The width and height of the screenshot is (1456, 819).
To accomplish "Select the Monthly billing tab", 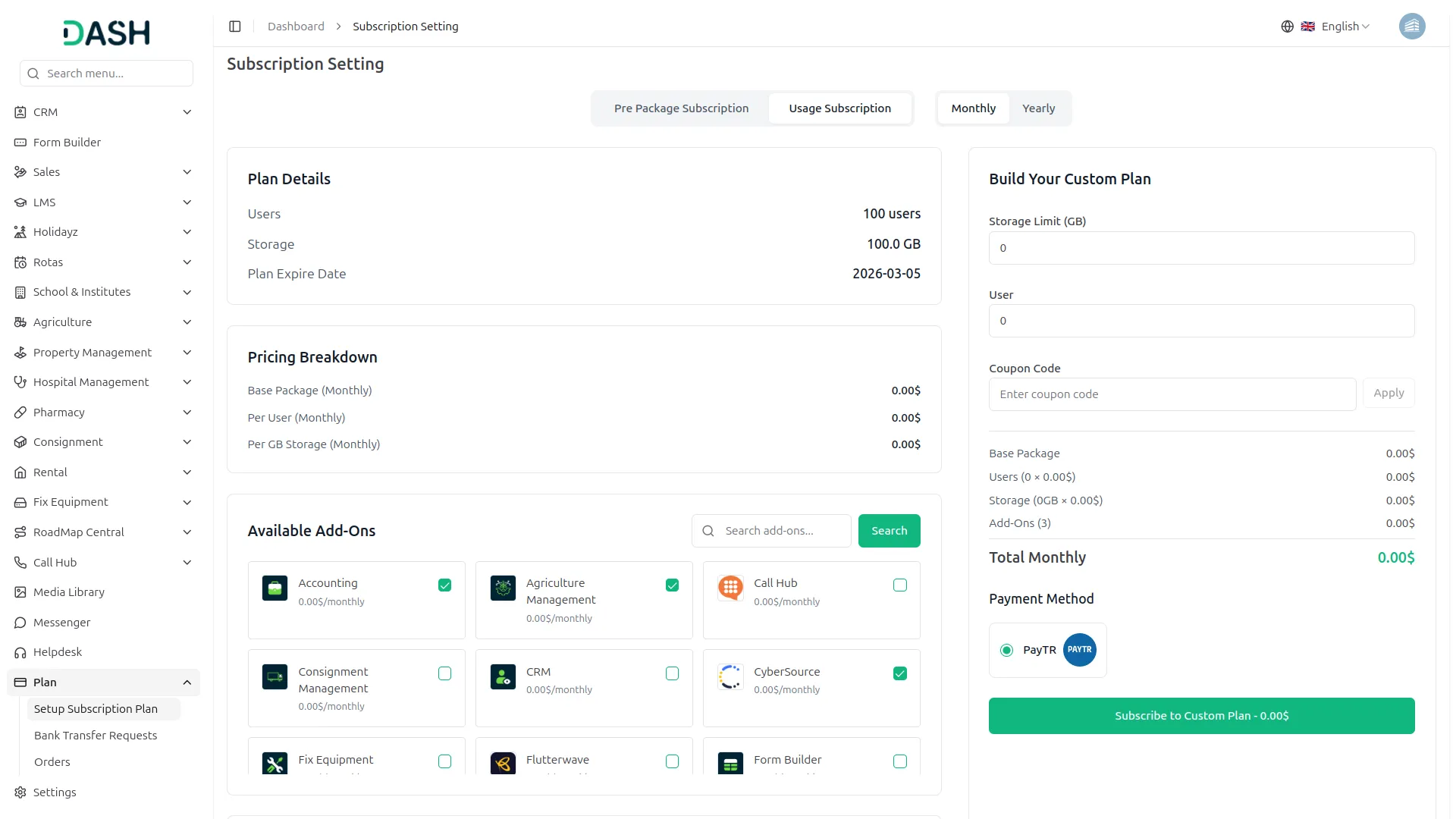I will (973, 108).
